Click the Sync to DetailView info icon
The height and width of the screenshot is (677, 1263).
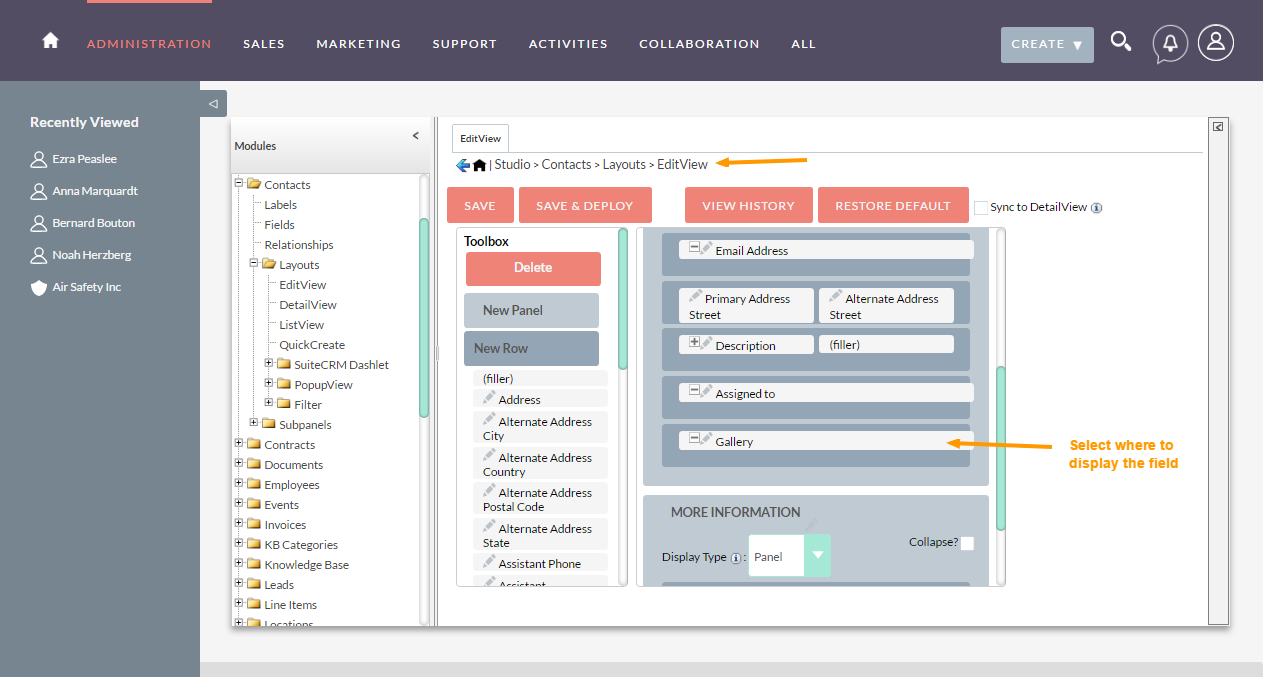pos(1096,208)
